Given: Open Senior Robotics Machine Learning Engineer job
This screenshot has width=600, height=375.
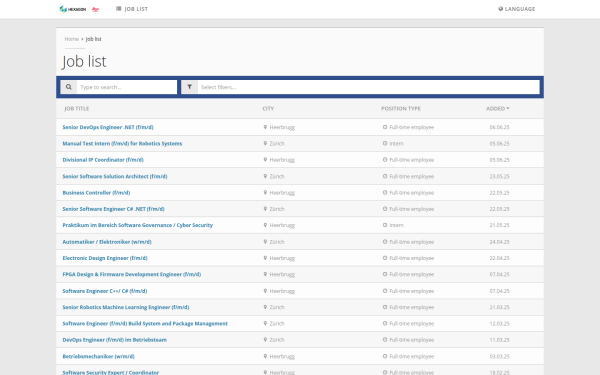Looking at the screenshot, I should tap(126, 307).
